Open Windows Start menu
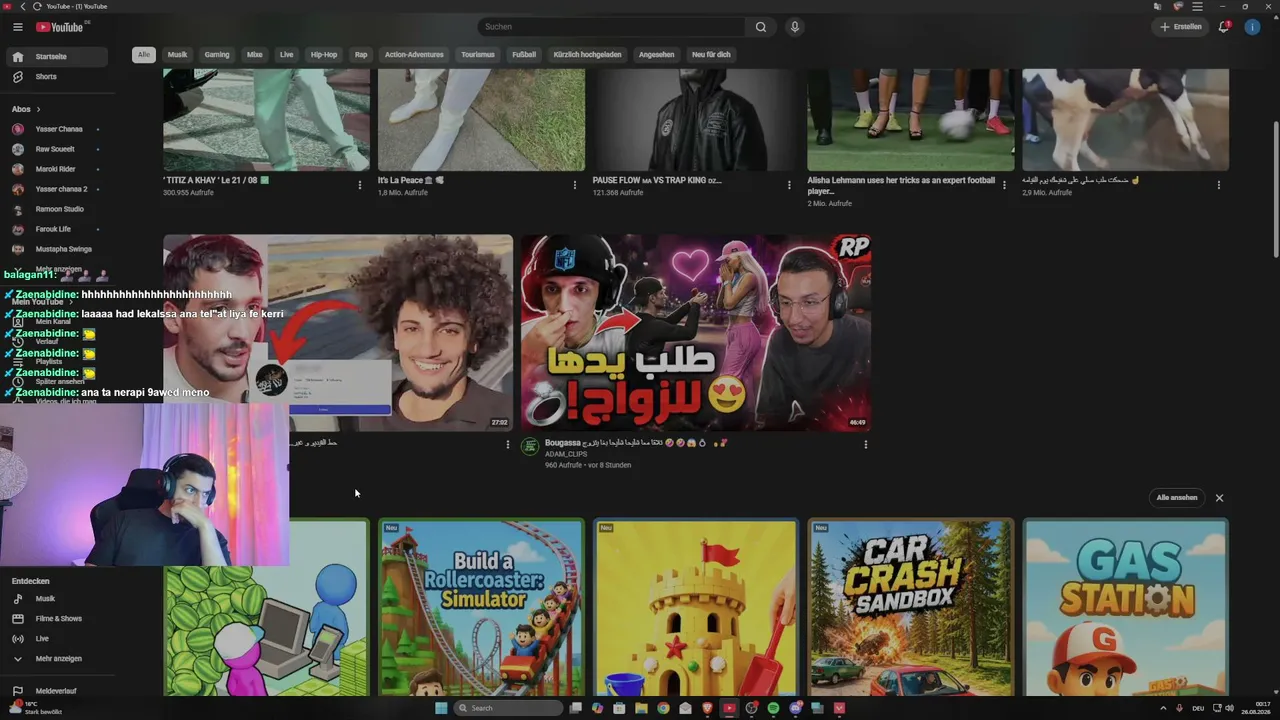Image resolution: width=1280 pixels, height=720 pixels. (441, 708)
